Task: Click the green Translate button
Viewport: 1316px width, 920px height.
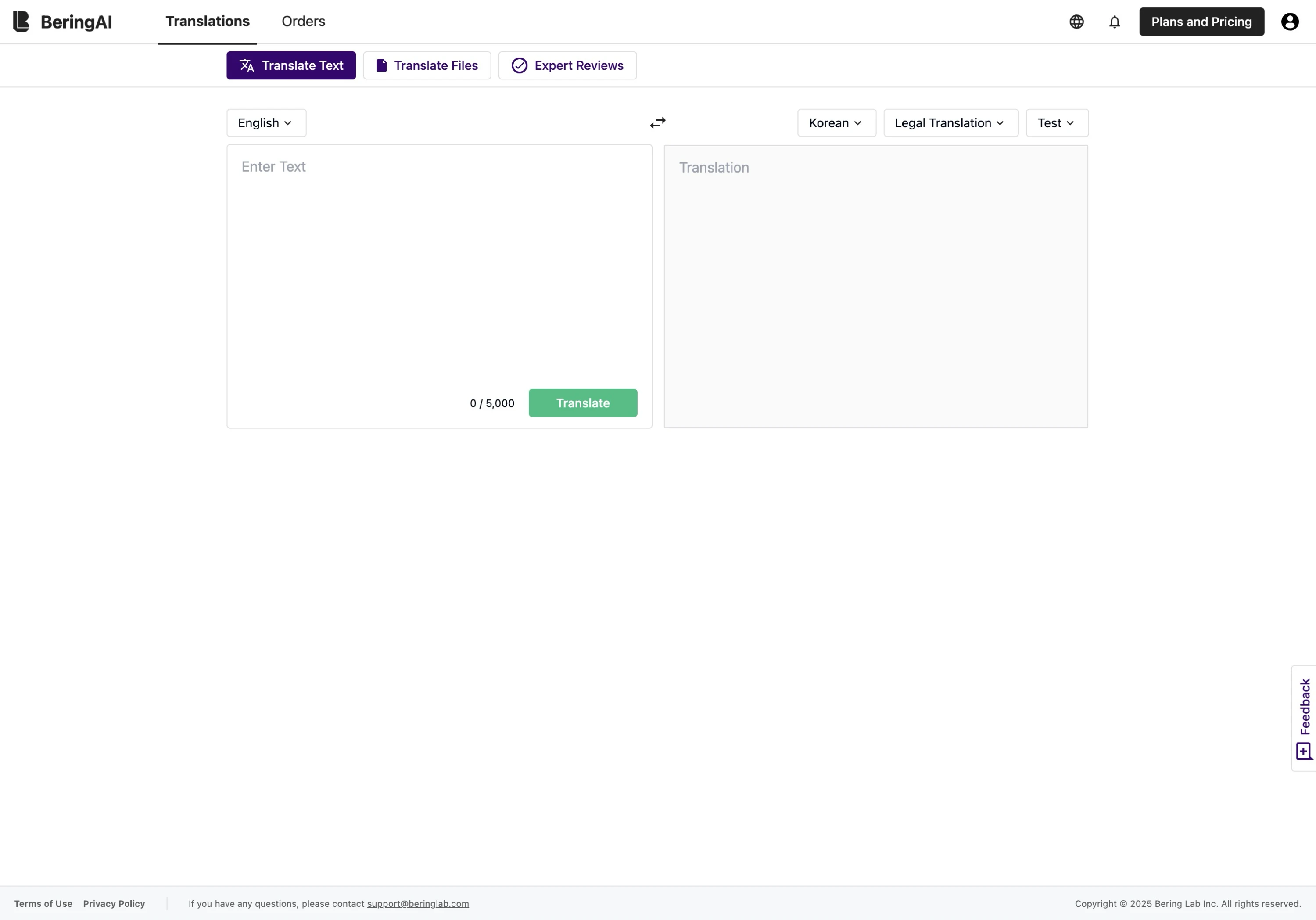Action: click(x=582, y=403)
